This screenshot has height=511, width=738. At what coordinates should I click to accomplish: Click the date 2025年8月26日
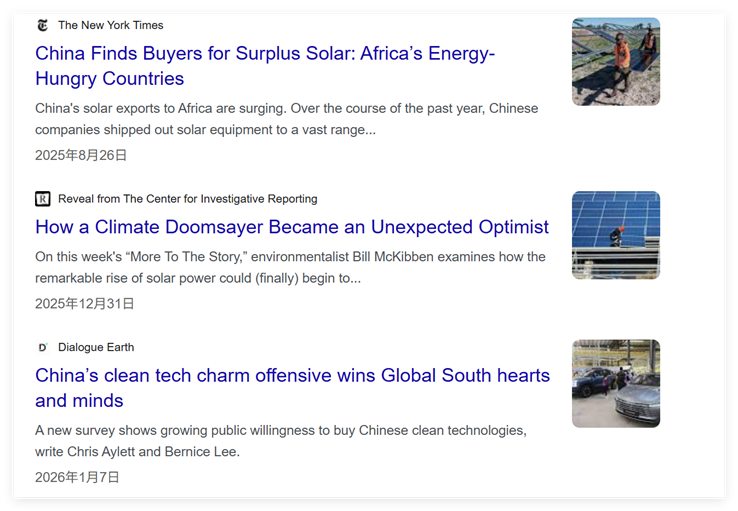tap(81, 155)
